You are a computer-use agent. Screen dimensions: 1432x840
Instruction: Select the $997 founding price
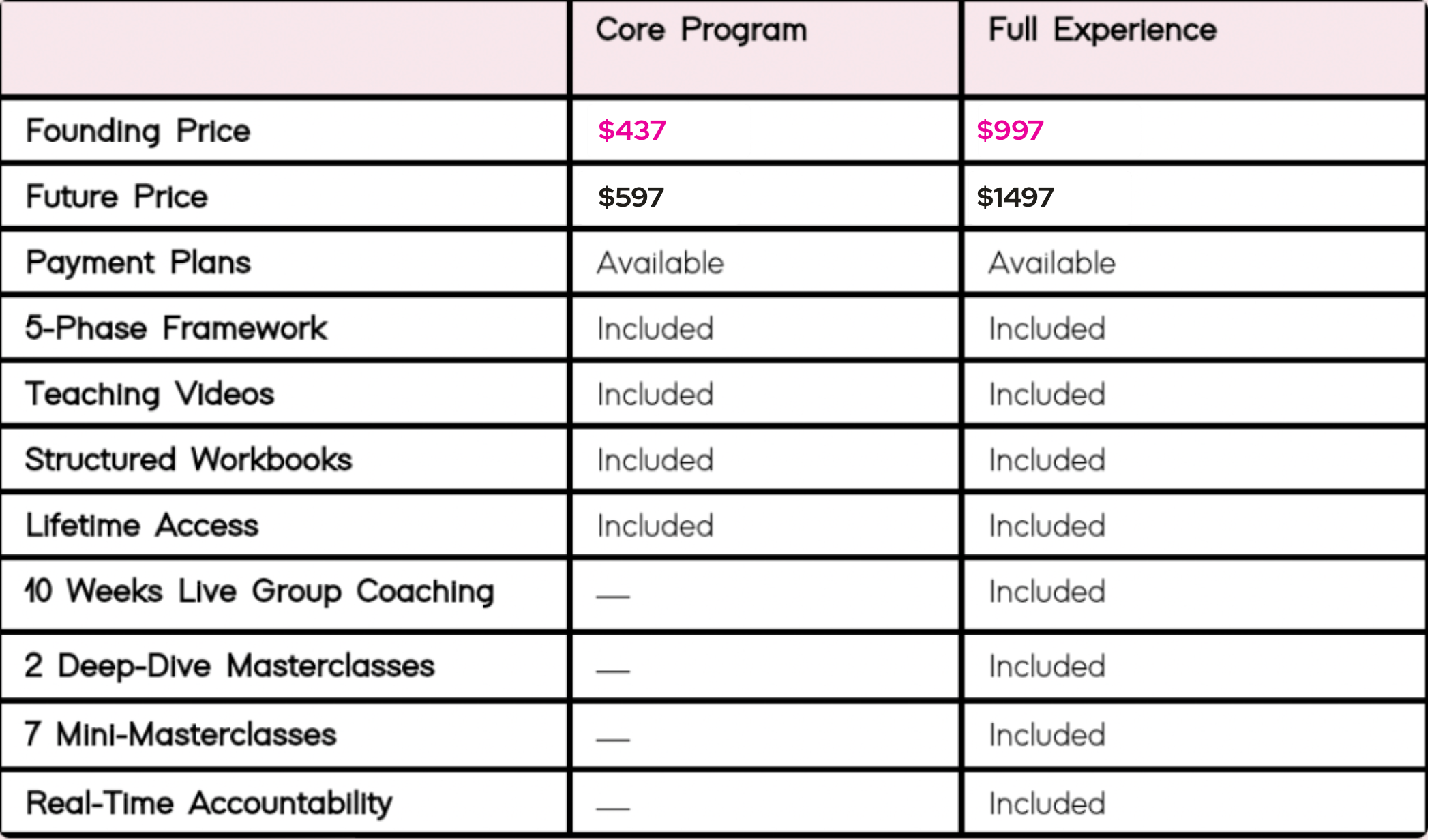point(1010,130)
